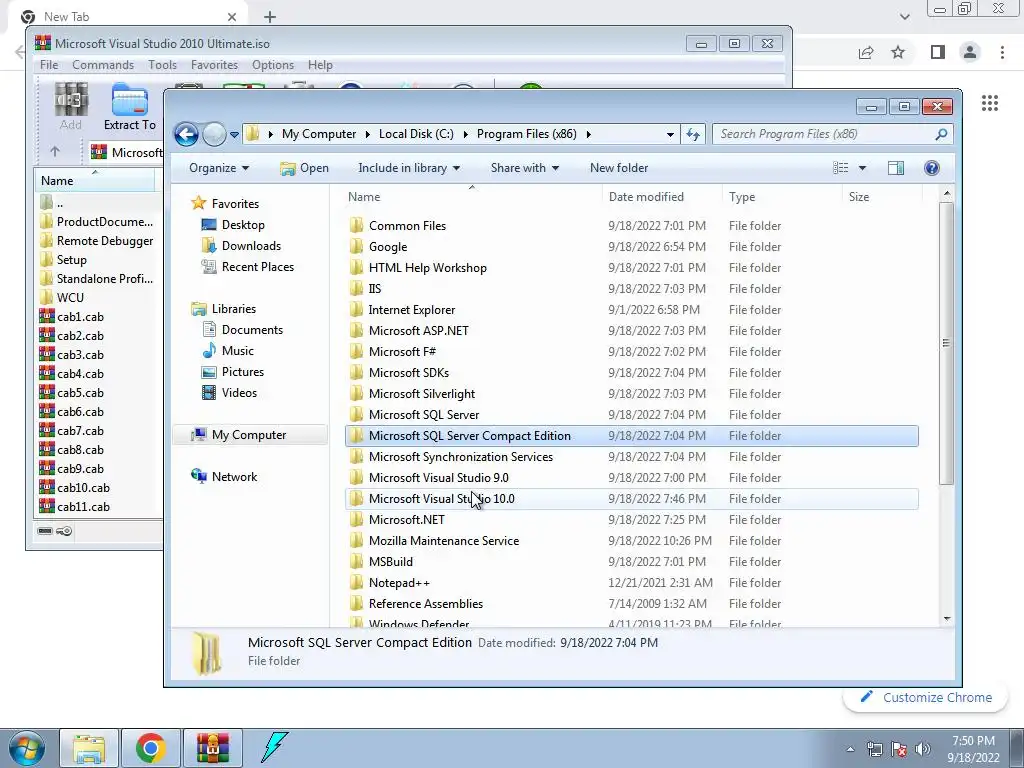Open the Favorites menu in WinRAR

pyautogui.click(x=214, y=65)
